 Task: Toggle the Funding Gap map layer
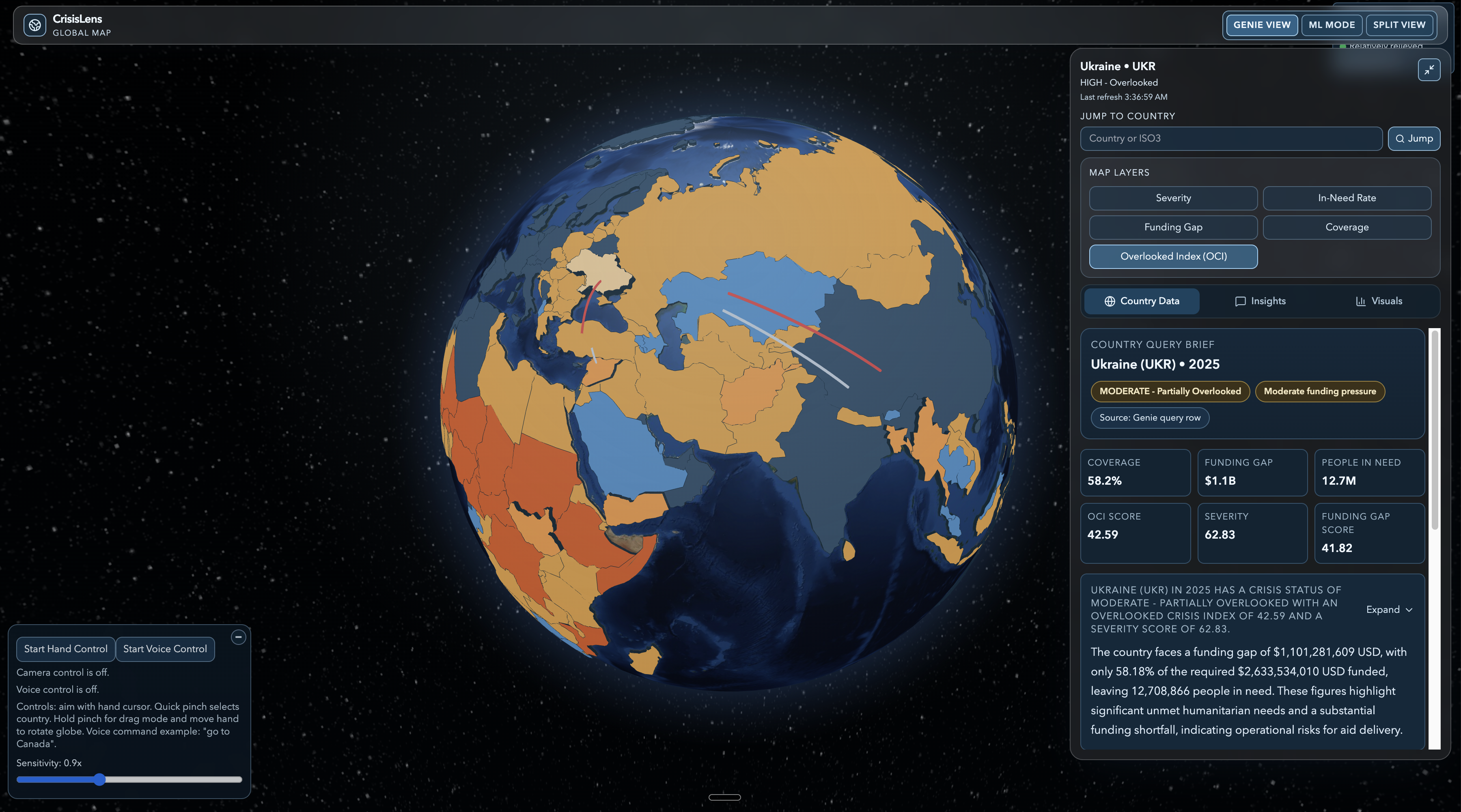(x=1173, y=227)
